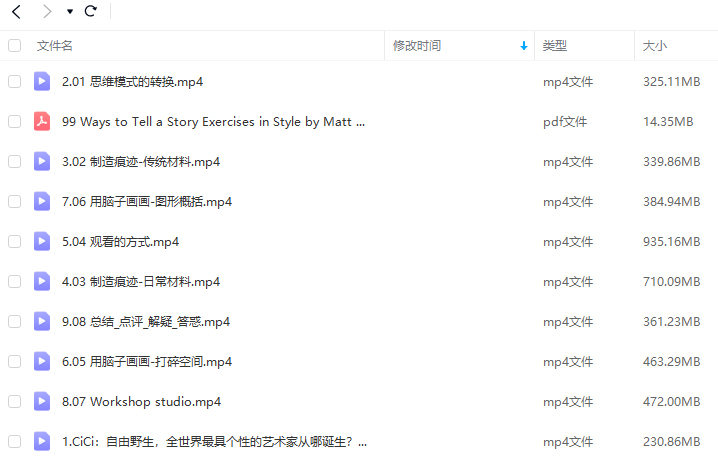Sort files by 大小 column header
This screenshot has width=718, height=467.
655,46
